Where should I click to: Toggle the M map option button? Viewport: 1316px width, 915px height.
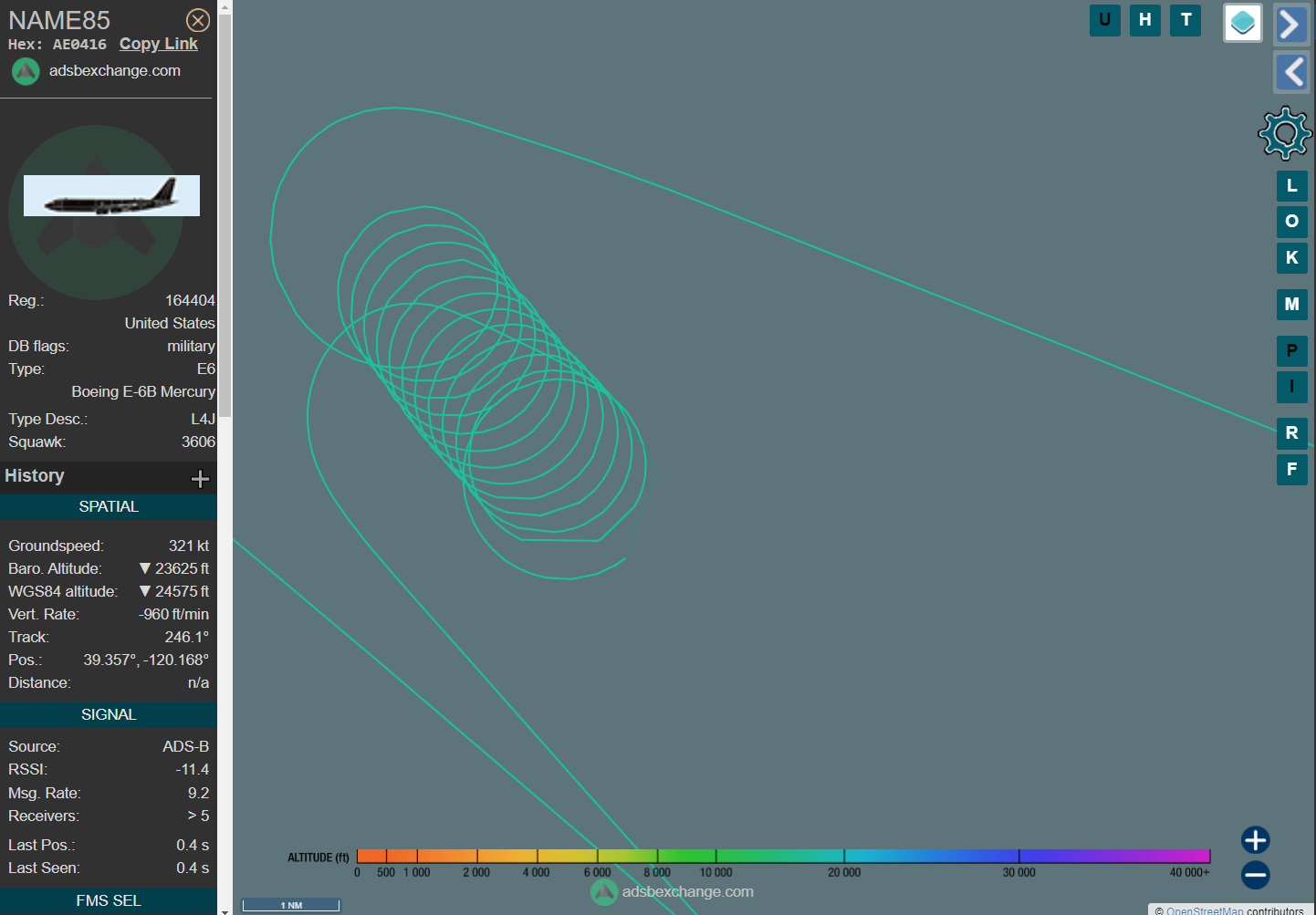(x=1292, y=305)
